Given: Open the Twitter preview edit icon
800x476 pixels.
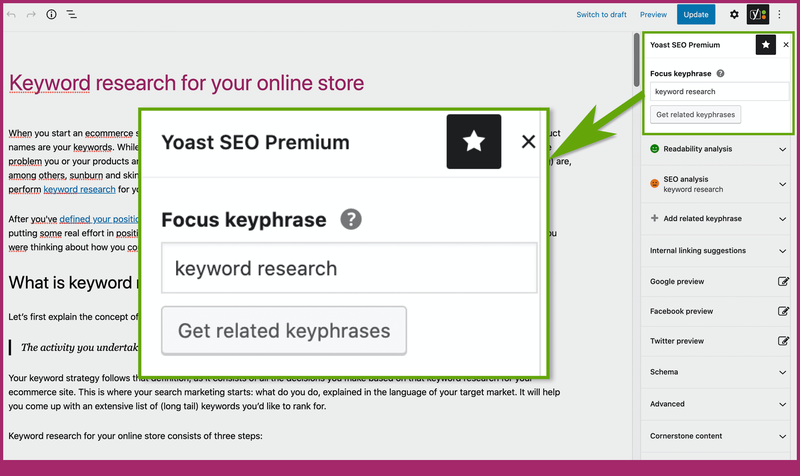Looking at the screenshot, I should 783,342.
